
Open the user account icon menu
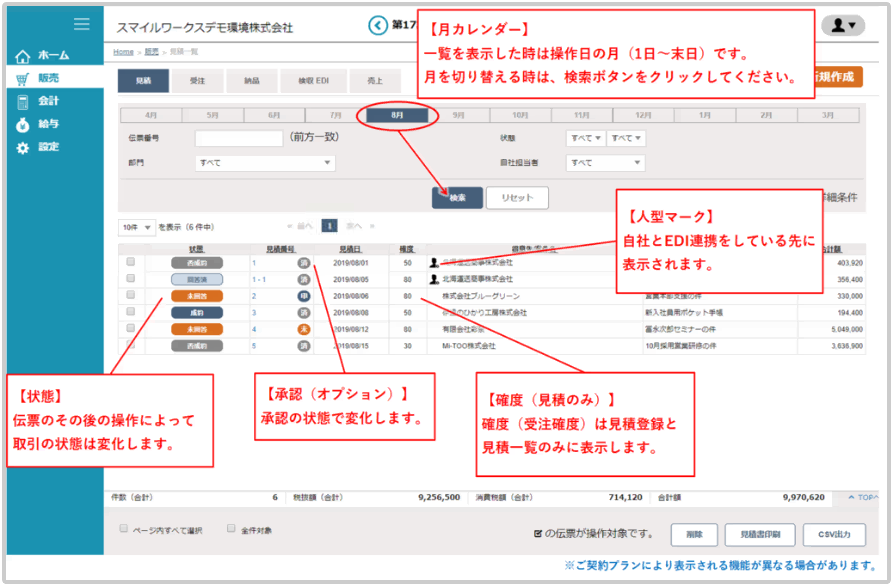[842, 26]
